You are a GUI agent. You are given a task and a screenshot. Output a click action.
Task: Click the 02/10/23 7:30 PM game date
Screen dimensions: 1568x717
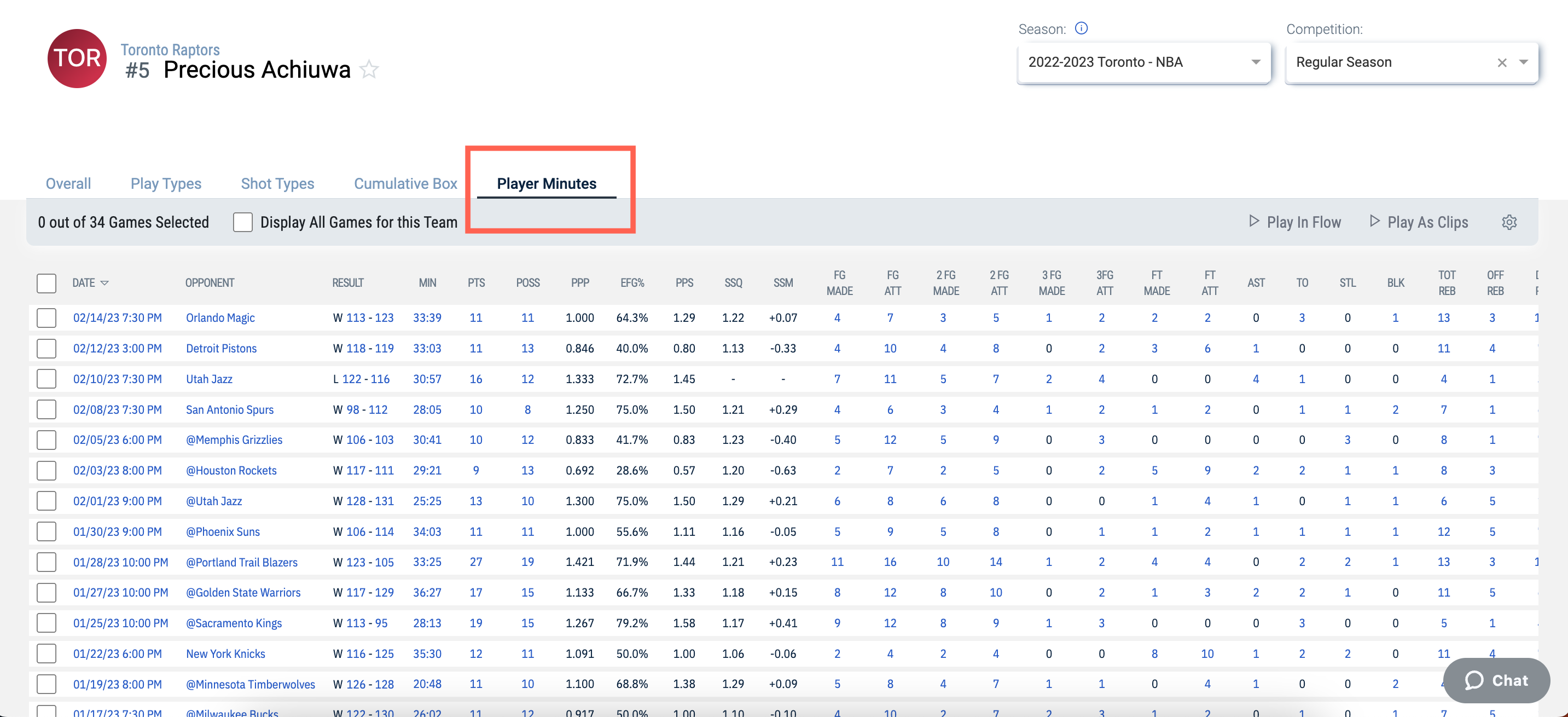(x=118, y=379)
